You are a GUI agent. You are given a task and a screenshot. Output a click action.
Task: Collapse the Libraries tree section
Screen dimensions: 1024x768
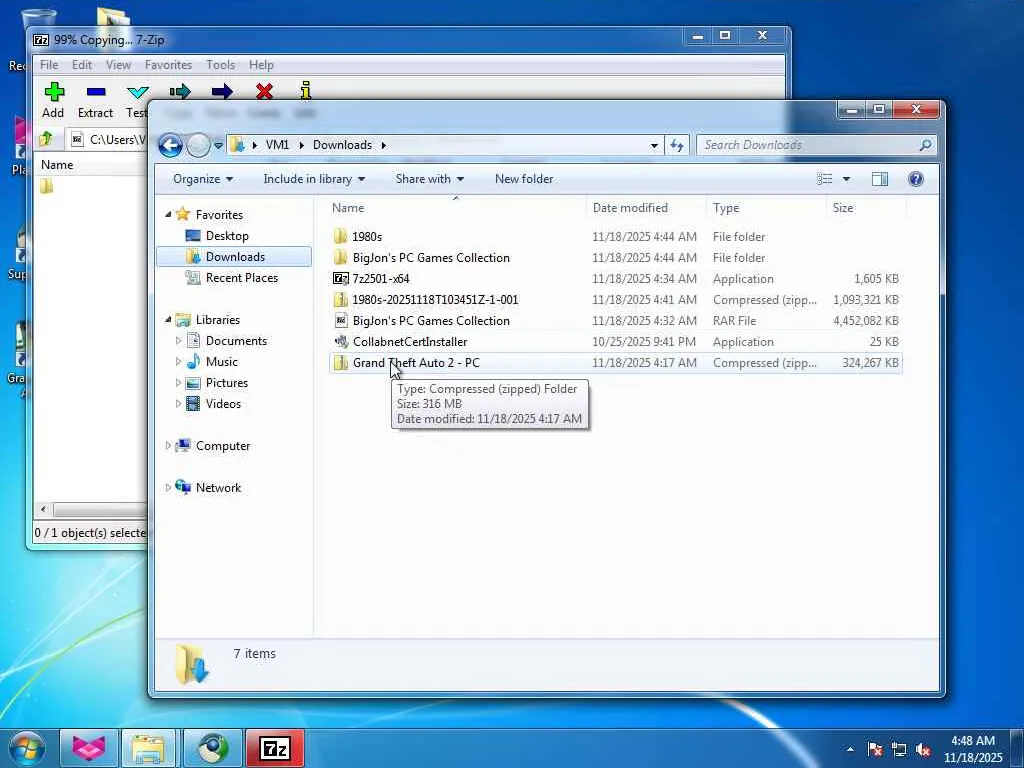tap(168, 319)
